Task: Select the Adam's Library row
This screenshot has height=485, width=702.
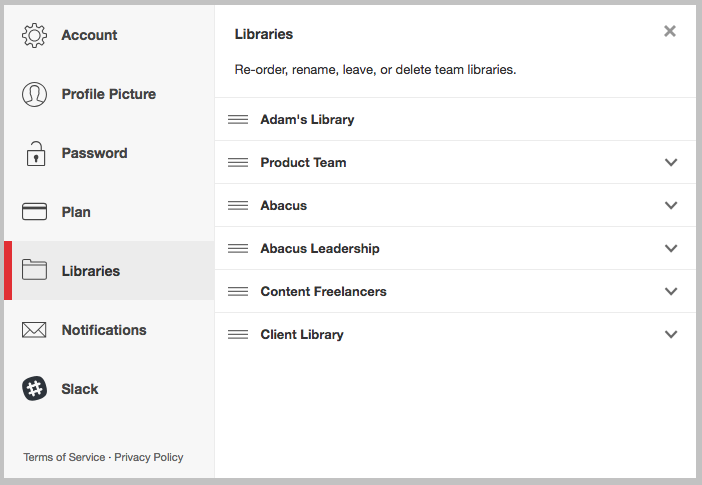Action: 455,120
